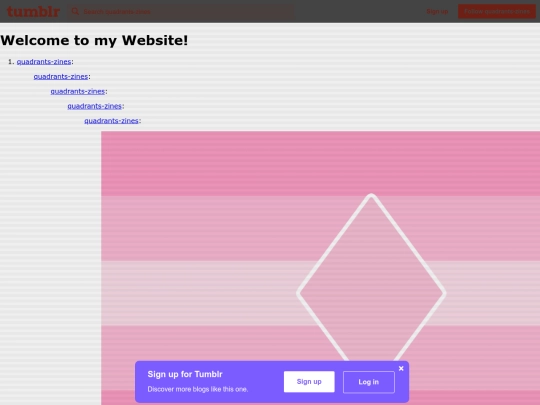Open fifth-level quadrants-zines link above image
The width and height of the screenshot is (540, 405).
pyautogui.click(x=111, y=121)
